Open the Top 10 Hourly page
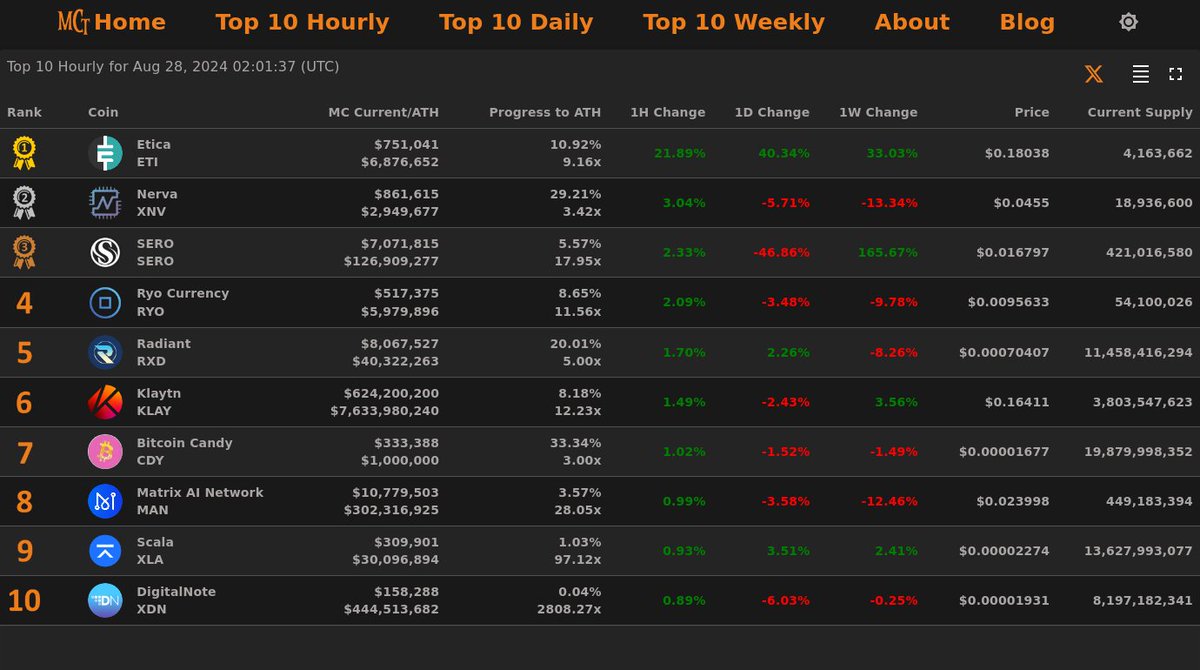Viewport: 1200px width, 670px height. [x=302, y=22]
